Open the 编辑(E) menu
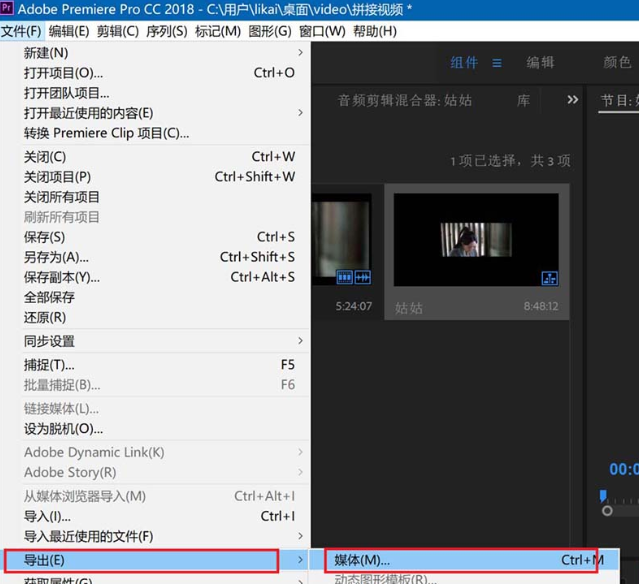Screen dimensions: 639x585 pos(69,31)
